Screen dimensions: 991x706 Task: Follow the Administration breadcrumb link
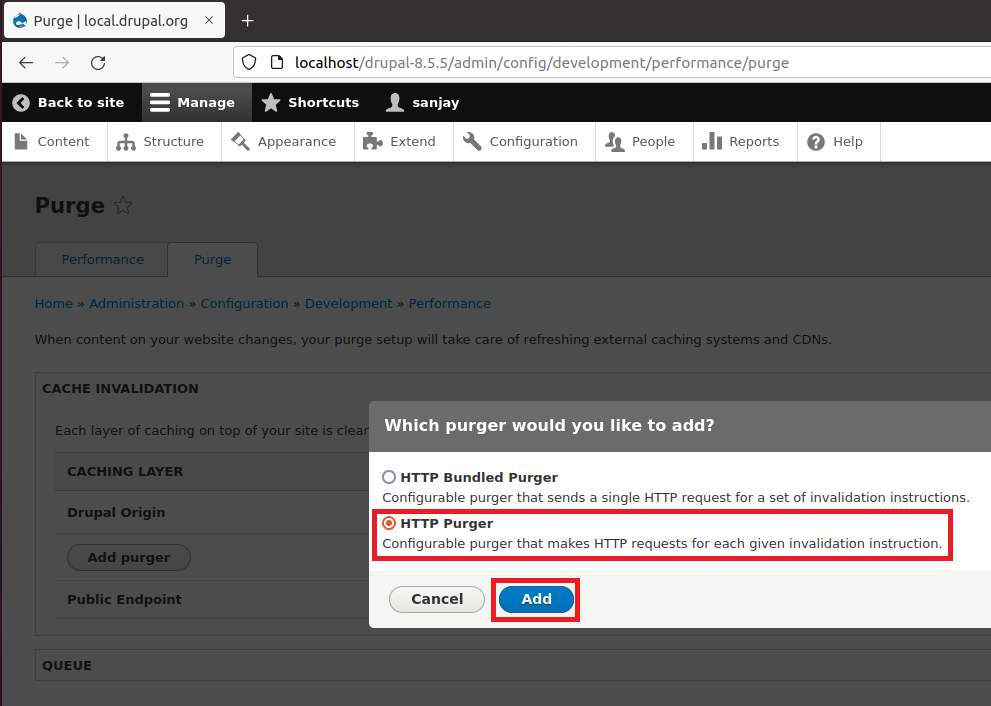[136, 303]
